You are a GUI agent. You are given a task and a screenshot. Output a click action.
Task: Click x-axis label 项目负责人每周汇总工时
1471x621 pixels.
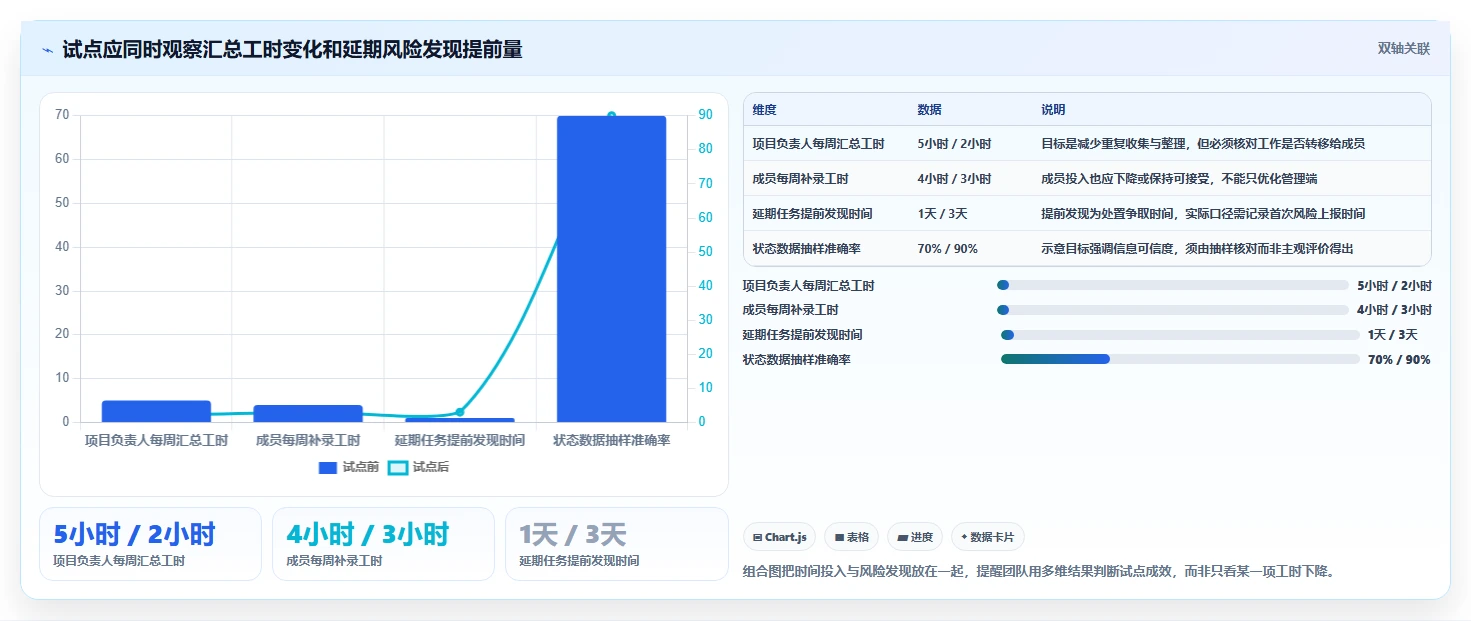tap(156, 440)
